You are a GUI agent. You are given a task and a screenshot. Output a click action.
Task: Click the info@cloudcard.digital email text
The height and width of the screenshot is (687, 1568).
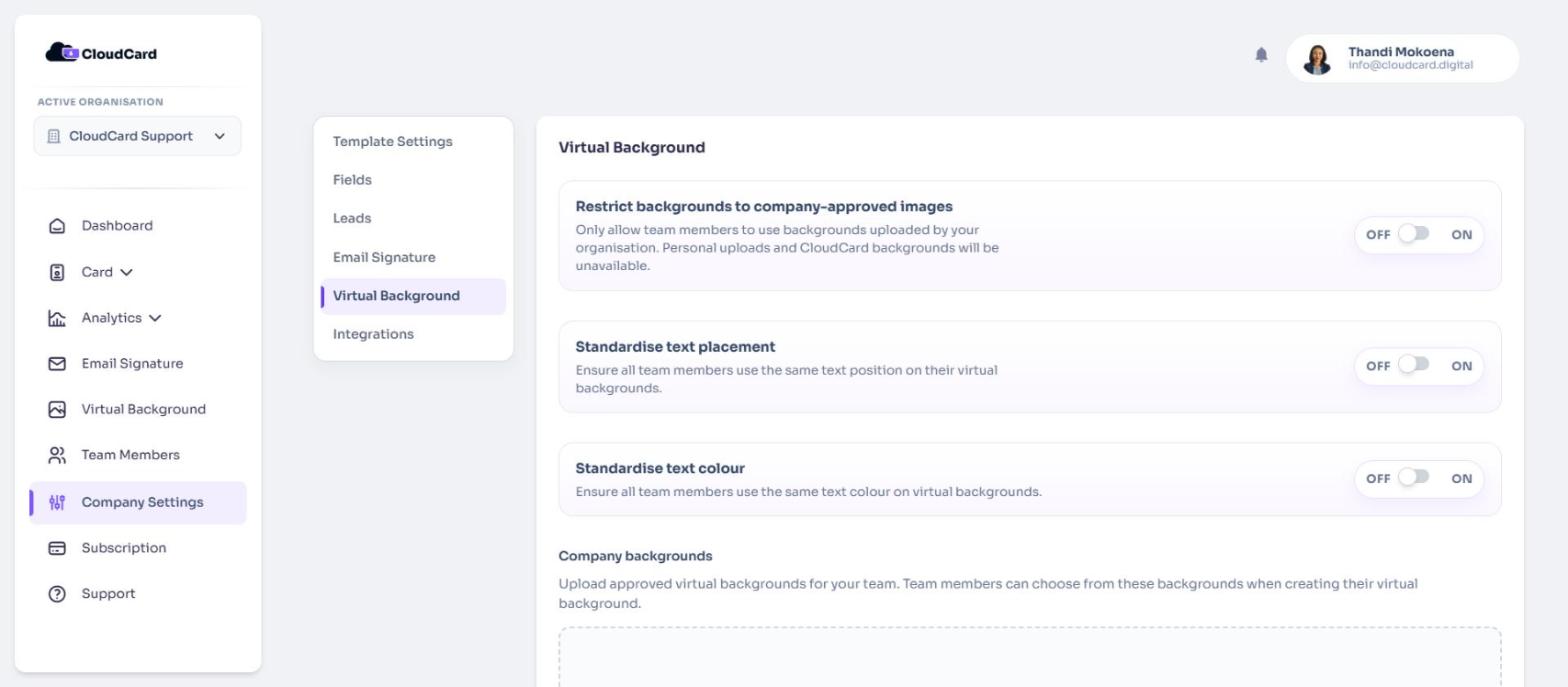[1410, 65]
